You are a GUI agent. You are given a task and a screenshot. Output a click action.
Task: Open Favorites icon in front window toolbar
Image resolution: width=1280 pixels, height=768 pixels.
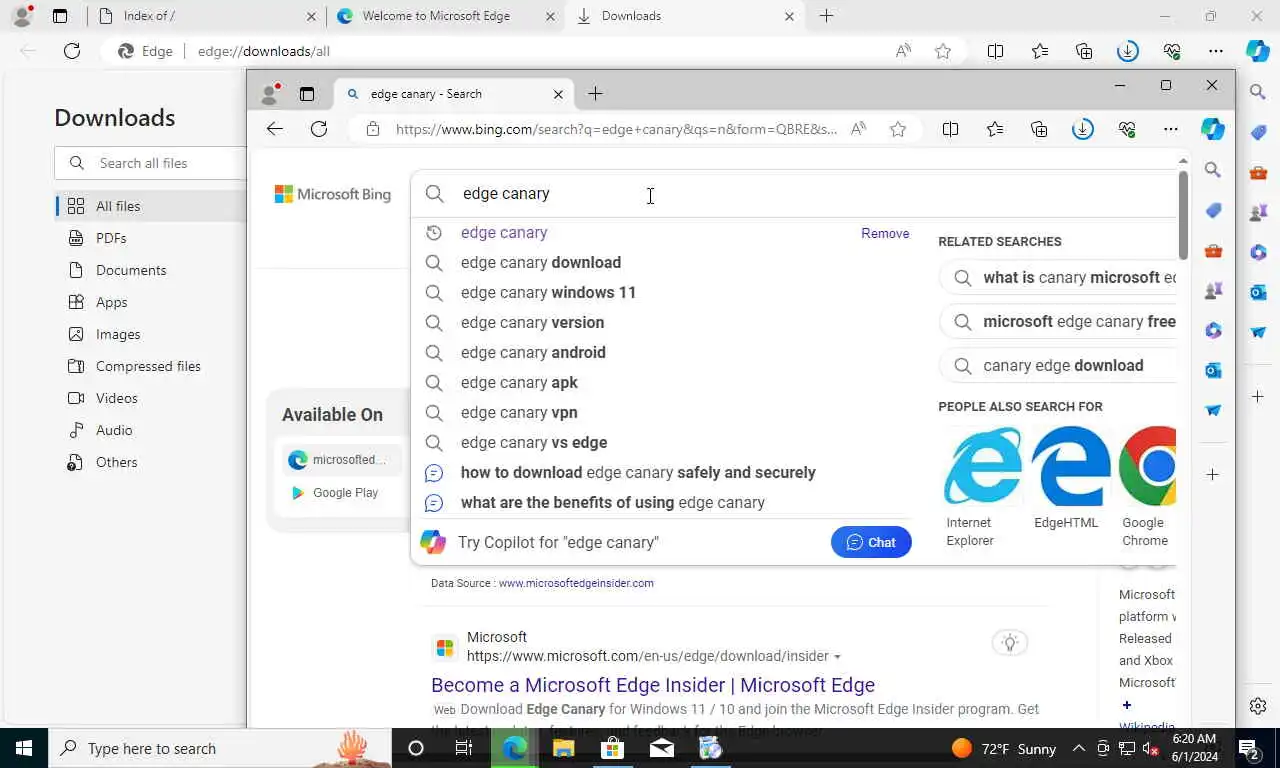coord(995,129)
